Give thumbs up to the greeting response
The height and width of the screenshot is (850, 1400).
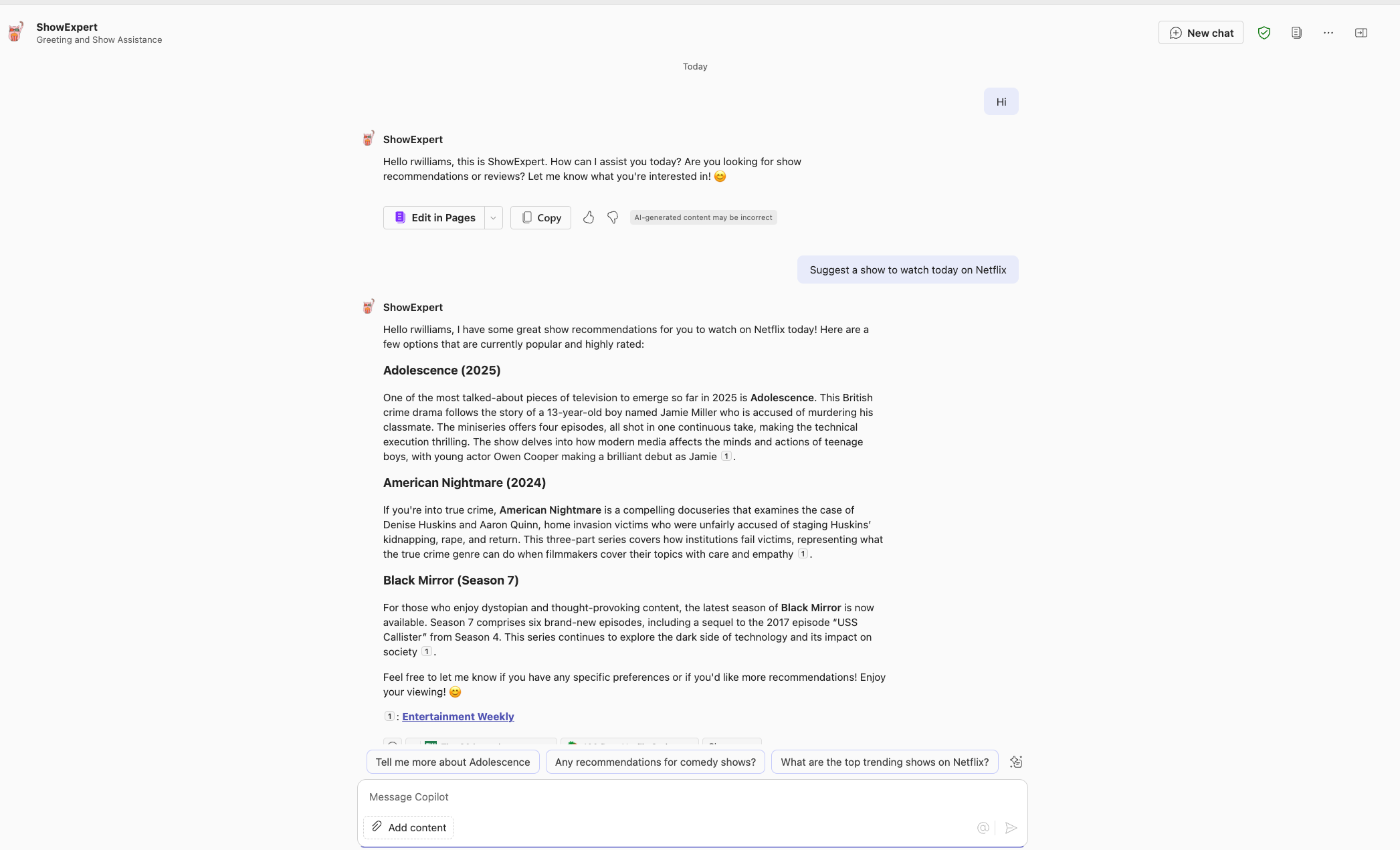click(x=589, y=217)
